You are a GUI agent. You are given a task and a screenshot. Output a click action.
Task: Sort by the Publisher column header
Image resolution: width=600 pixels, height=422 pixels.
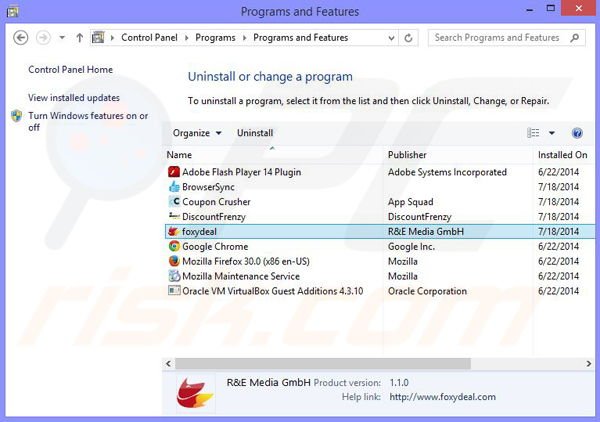[x=407, y=155]
